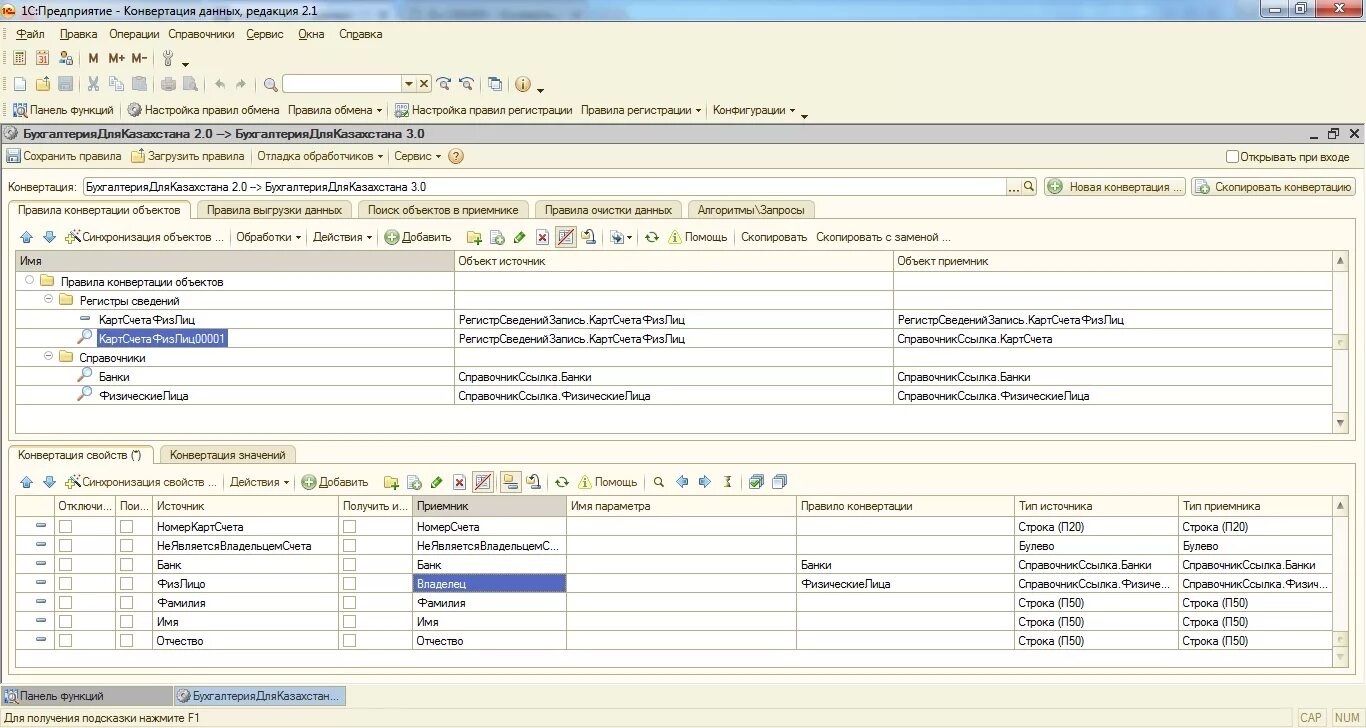Click the M- memory subtract button
This screenshot has height=728, width=1366.
pyautogui.click(x=140, y=58)
